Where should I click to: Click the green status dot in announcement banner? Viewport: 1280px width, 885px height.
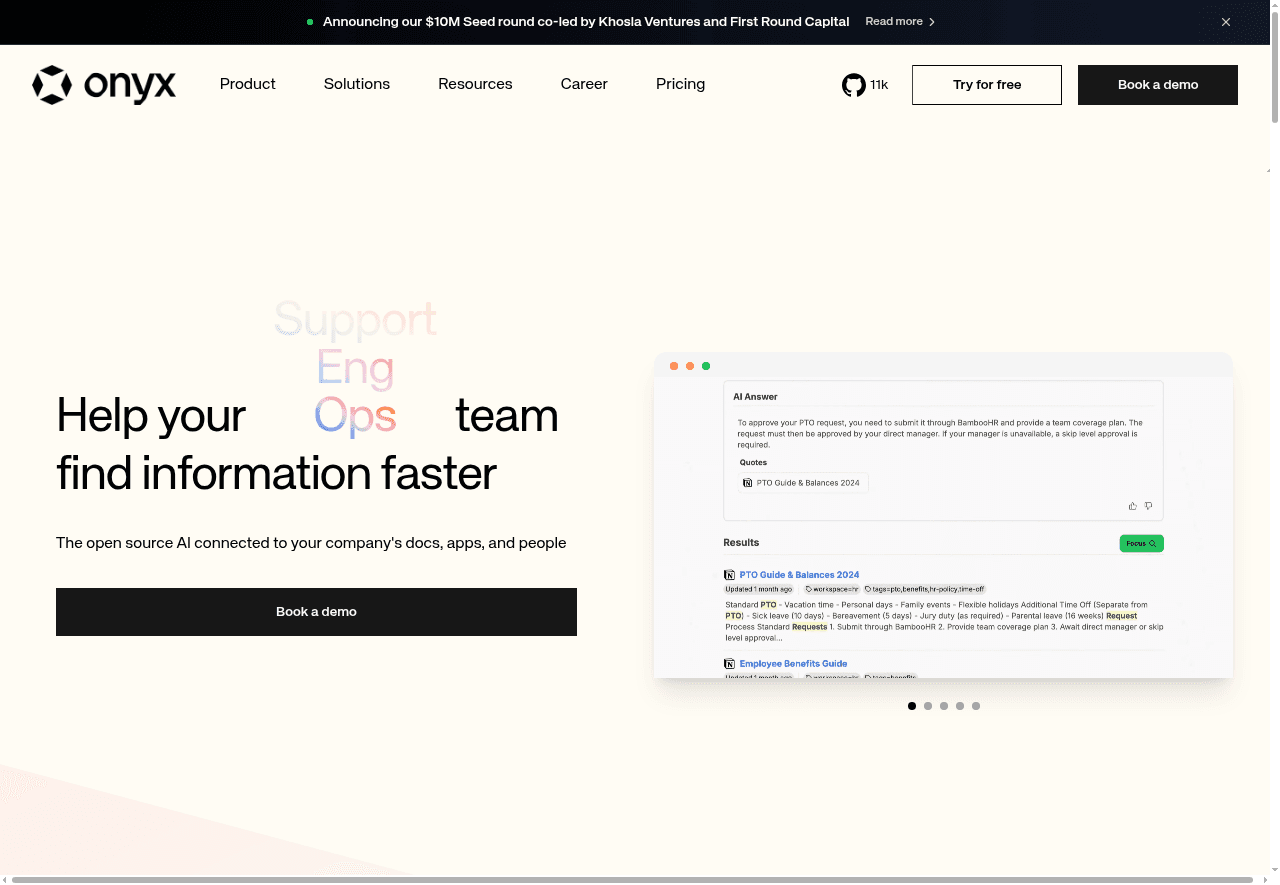310,22
